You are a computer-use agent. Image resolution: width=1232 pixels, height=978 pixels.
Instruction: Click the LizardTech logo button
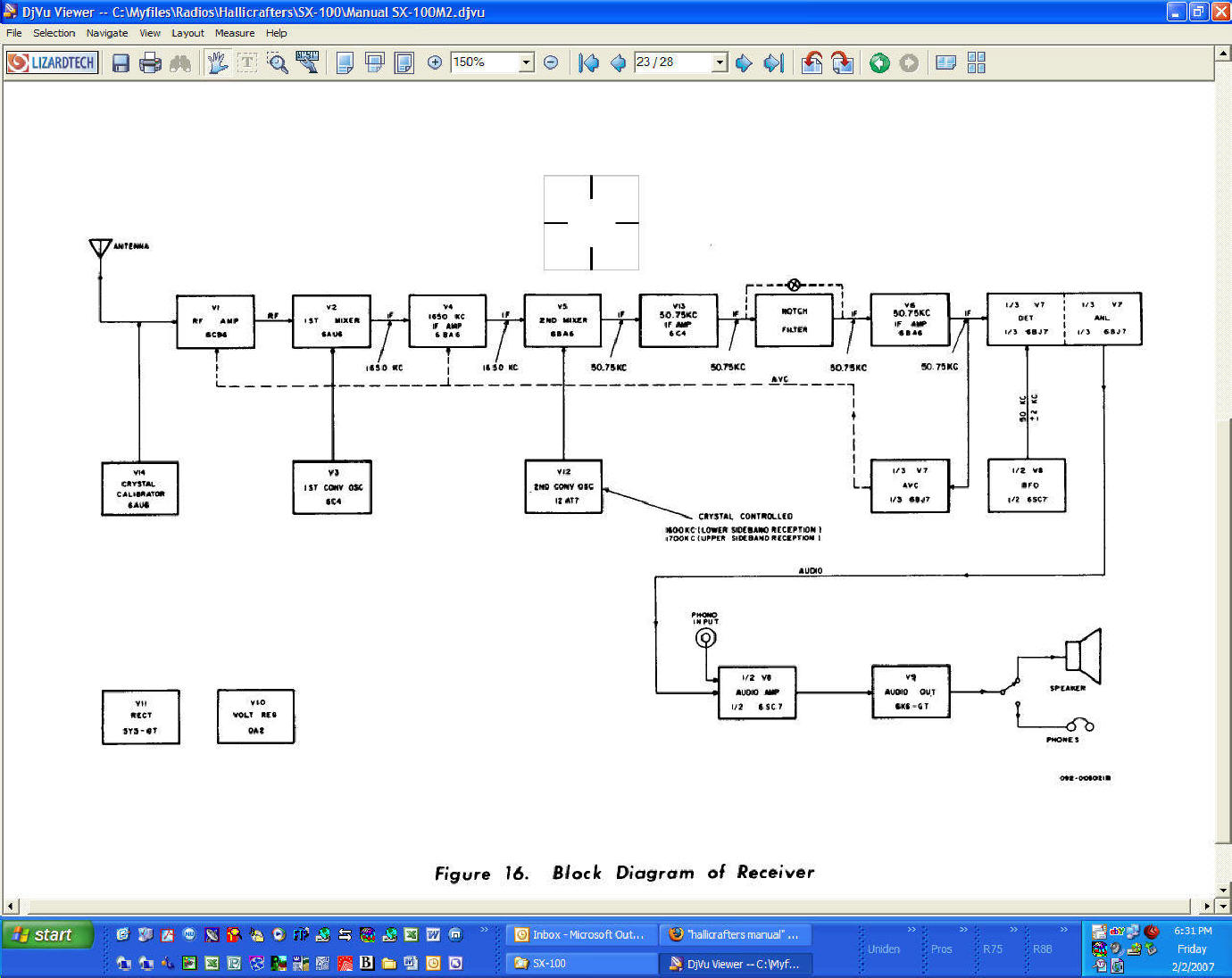coord(52,62)
